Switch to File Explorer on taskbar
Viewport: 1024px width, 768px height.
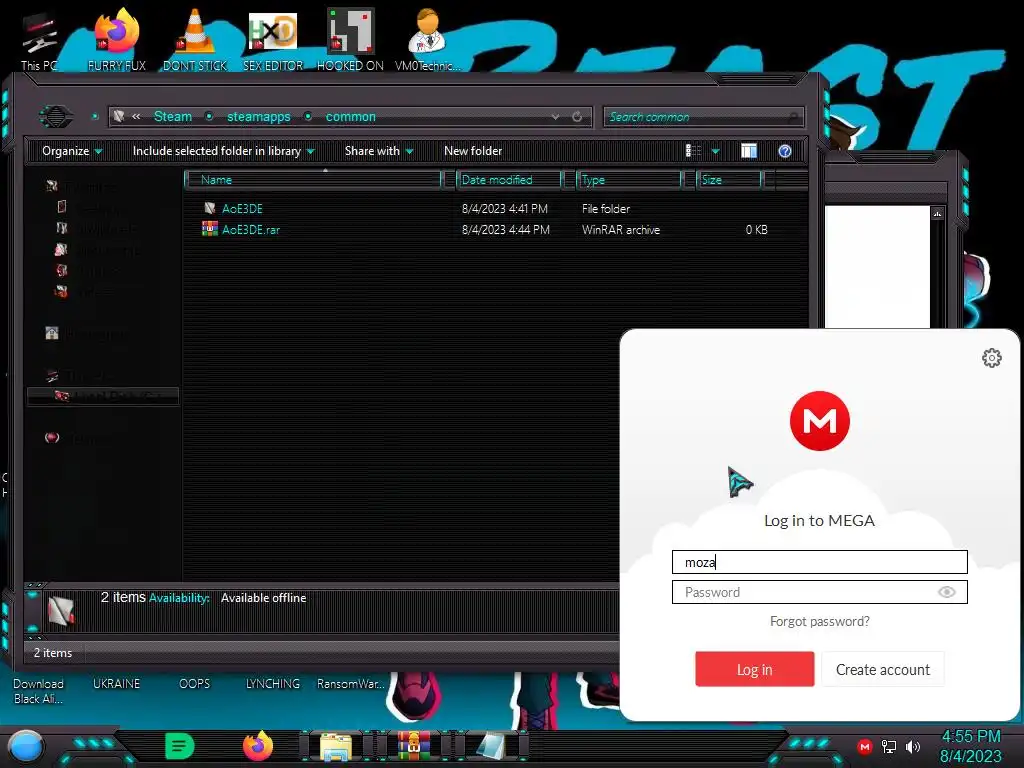pos(336,747)
